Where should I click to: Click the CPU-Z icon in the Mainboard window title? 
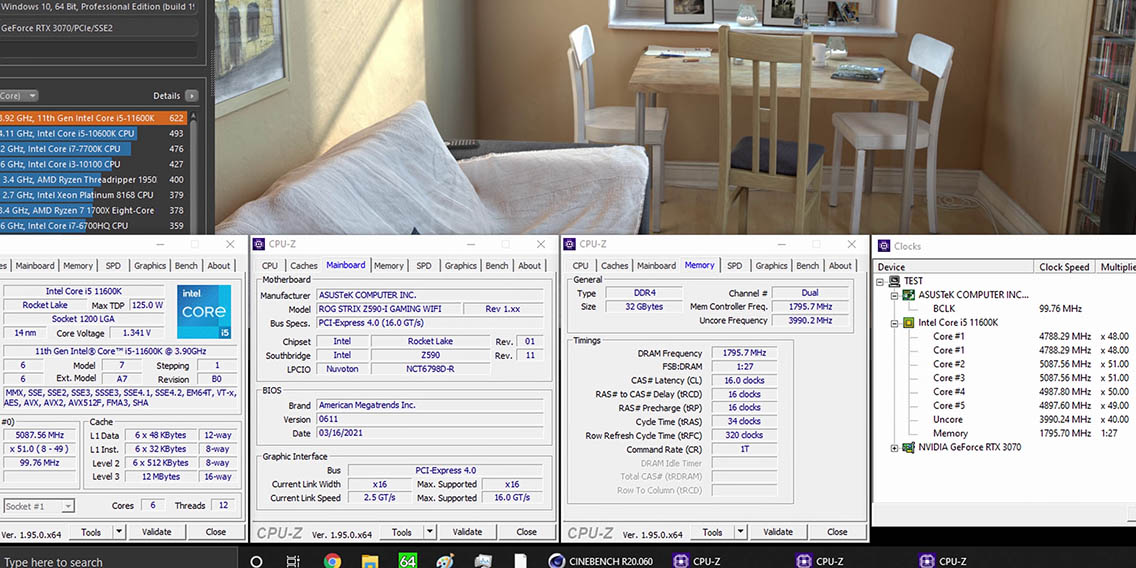pyautogui.click(x=259, y=244)
